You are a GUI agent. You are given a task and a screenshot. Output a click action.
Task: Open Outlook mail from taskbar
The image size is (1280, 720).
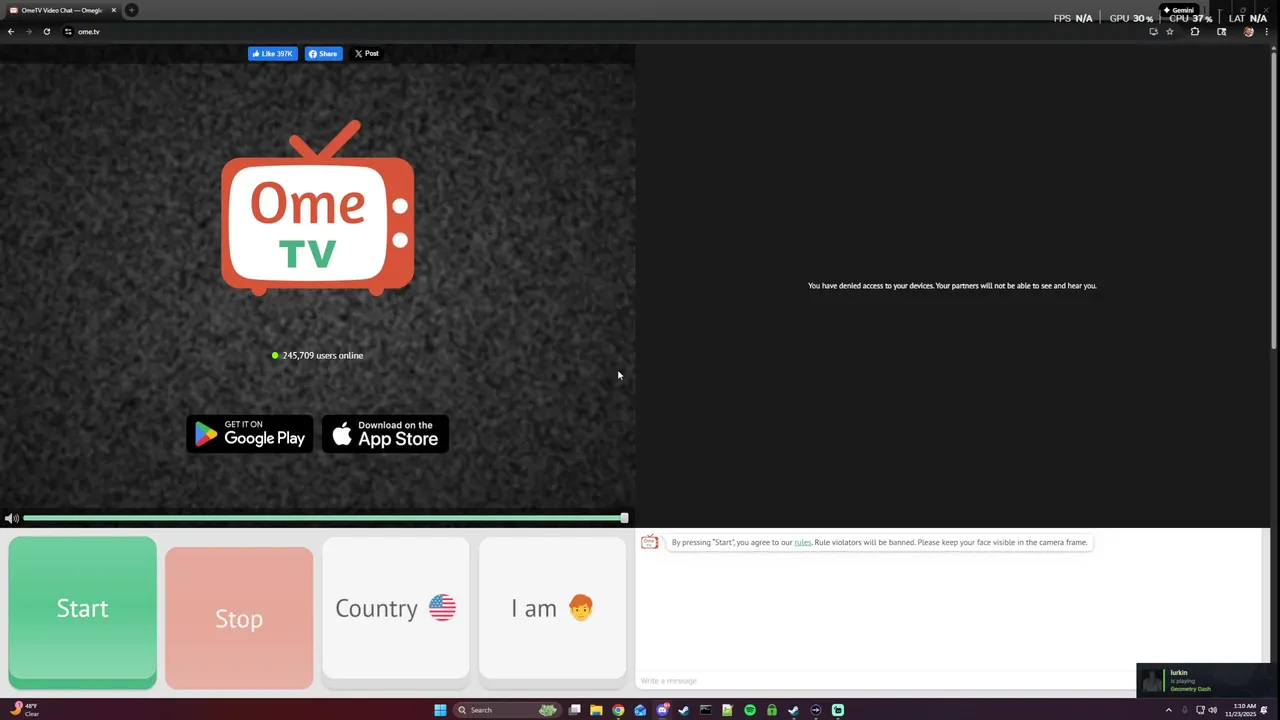click(640, 710)
